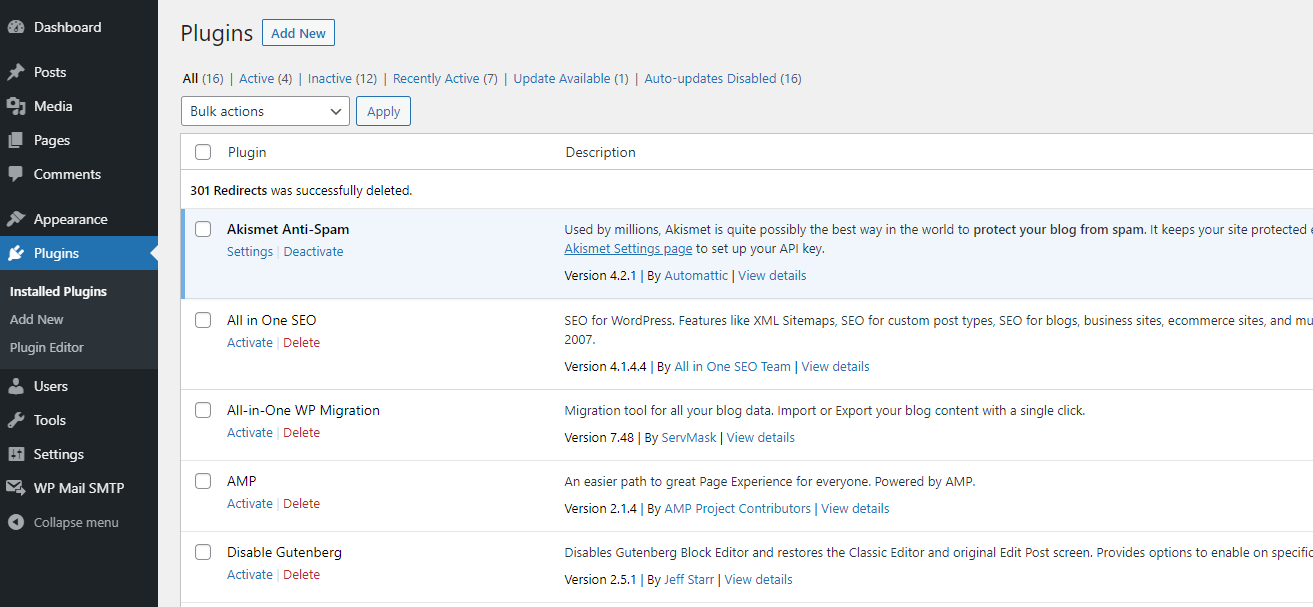Open AMP Project Contributors link

pyautogui.click(x=737, y=508)
